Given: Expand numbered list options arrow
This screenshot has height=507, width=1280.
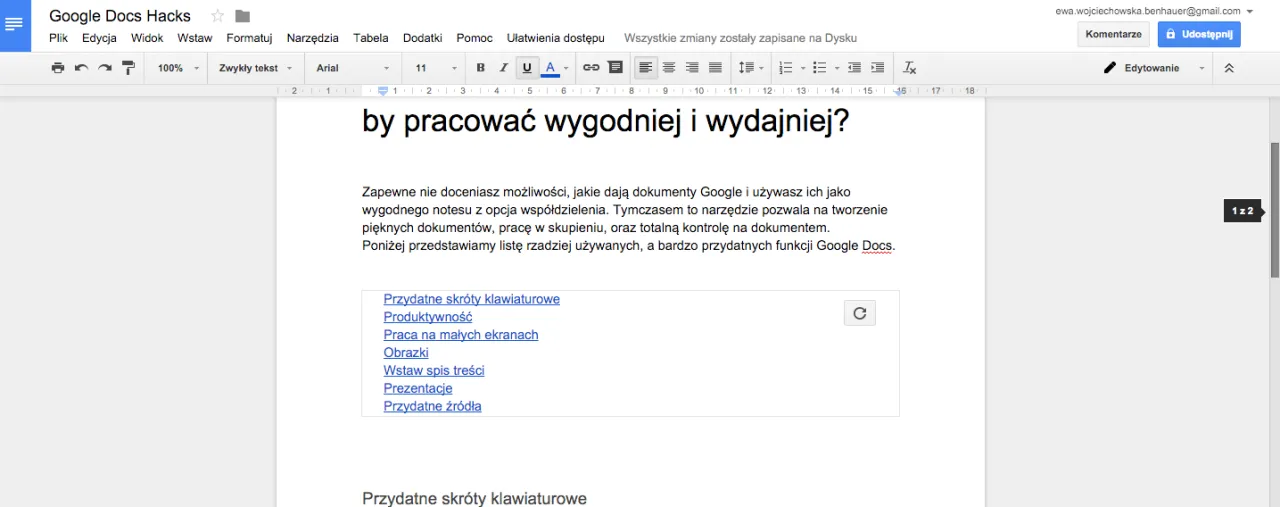Looking at the screenshot, I should point(803,68).
